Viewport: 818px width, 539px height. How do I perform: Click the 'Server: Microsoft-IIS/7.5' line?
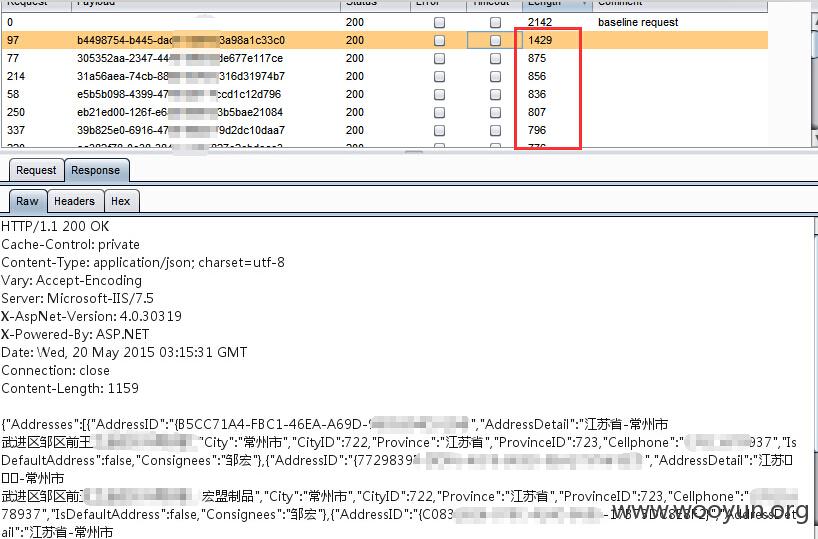(x=77, y=298)
